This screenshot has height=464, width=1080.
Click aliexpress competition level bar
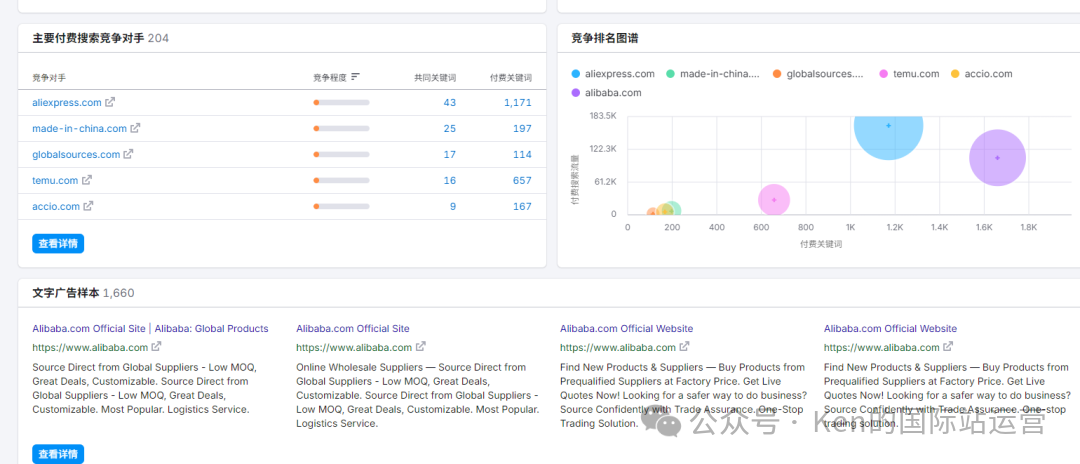coord(341,102)
